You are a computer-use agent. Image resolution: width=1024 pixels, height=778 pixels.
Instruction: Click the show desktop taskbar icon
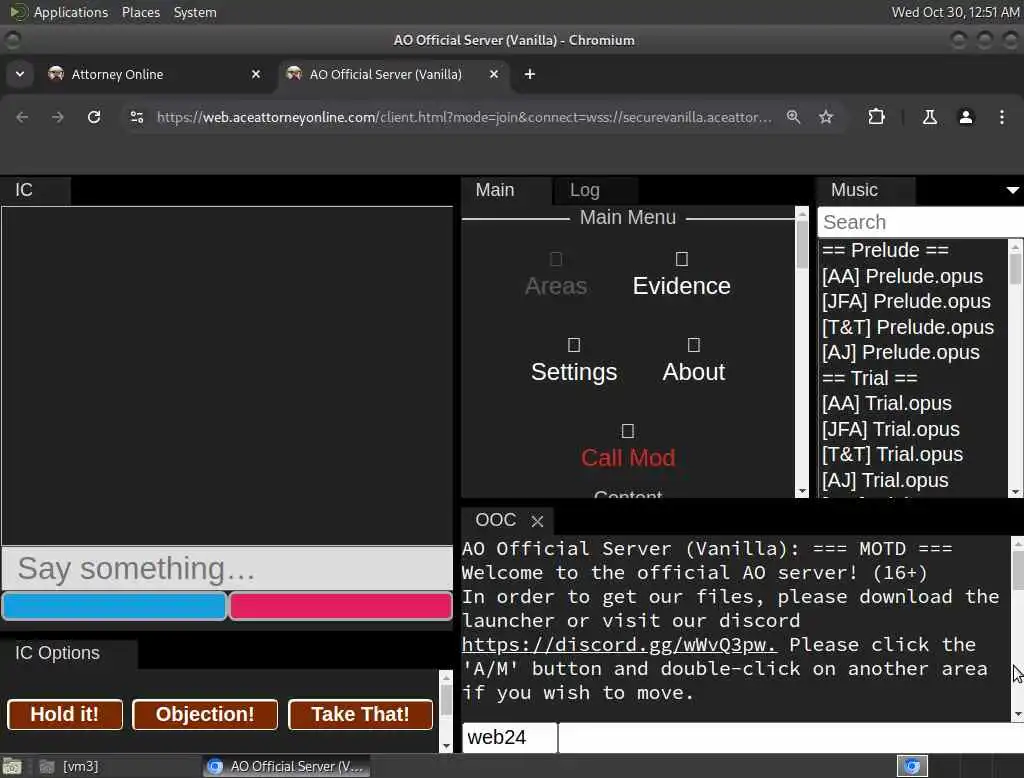coord(12,766)
